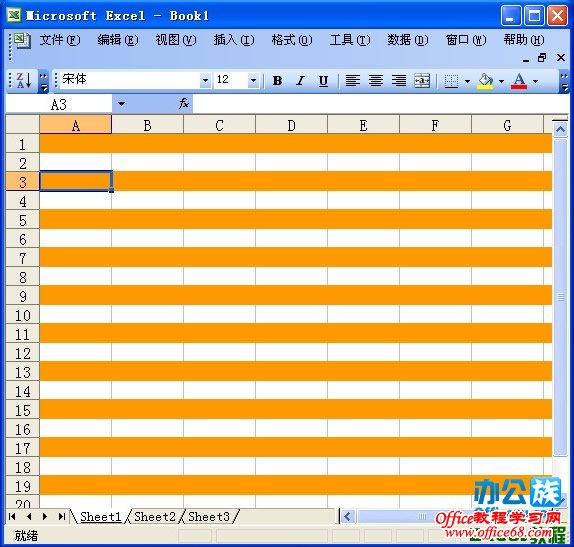The width and height of the screenshot is (574, 547).
Task: Align text to the right
Action: pyautogui.click(x=399, y=80)
